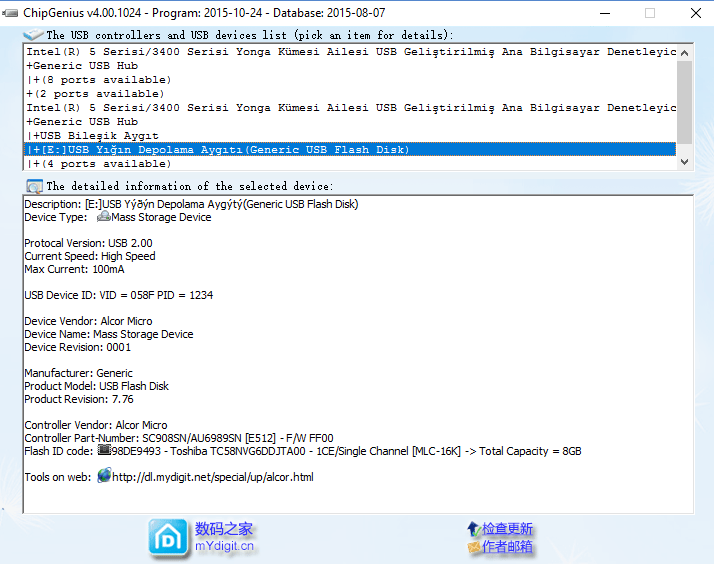Click Device Vendor: Alcor Micro text
The height and width of the screenshot is (564, 714).
pyautogui.click(x=88, y=321)
